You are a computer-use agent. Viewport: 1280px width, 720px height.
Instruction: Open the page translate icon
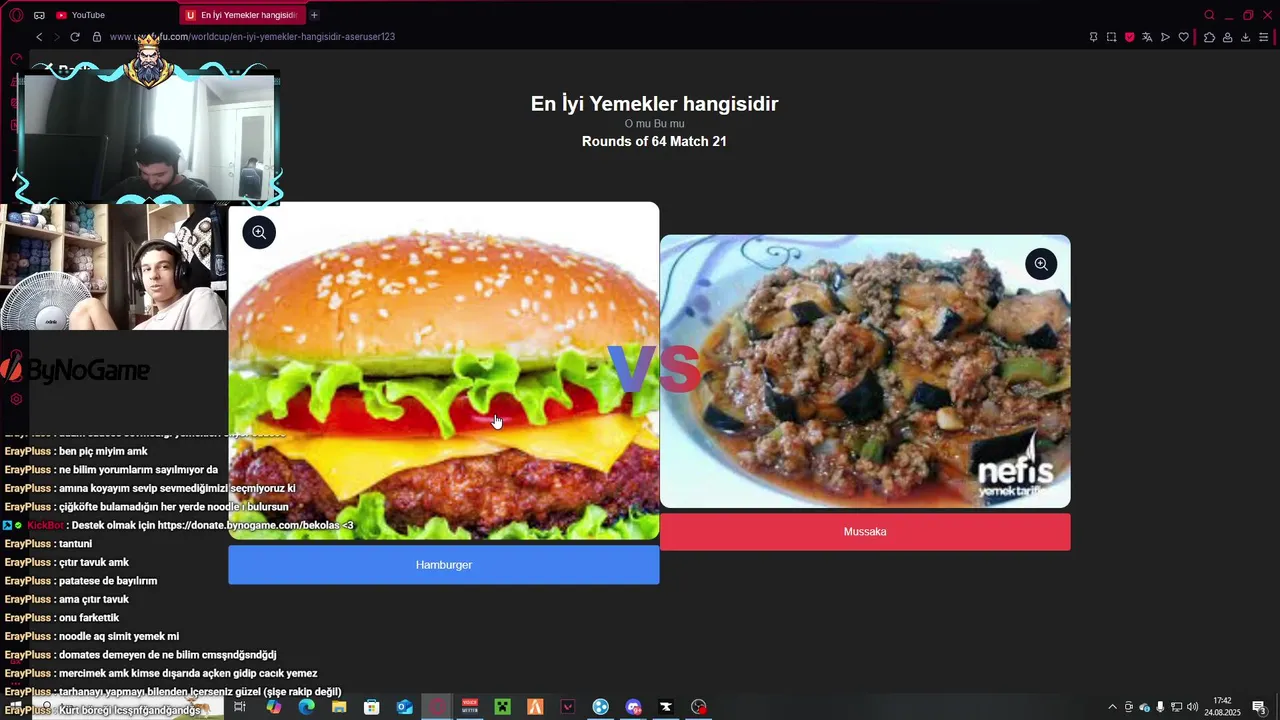coord(1147,37)
